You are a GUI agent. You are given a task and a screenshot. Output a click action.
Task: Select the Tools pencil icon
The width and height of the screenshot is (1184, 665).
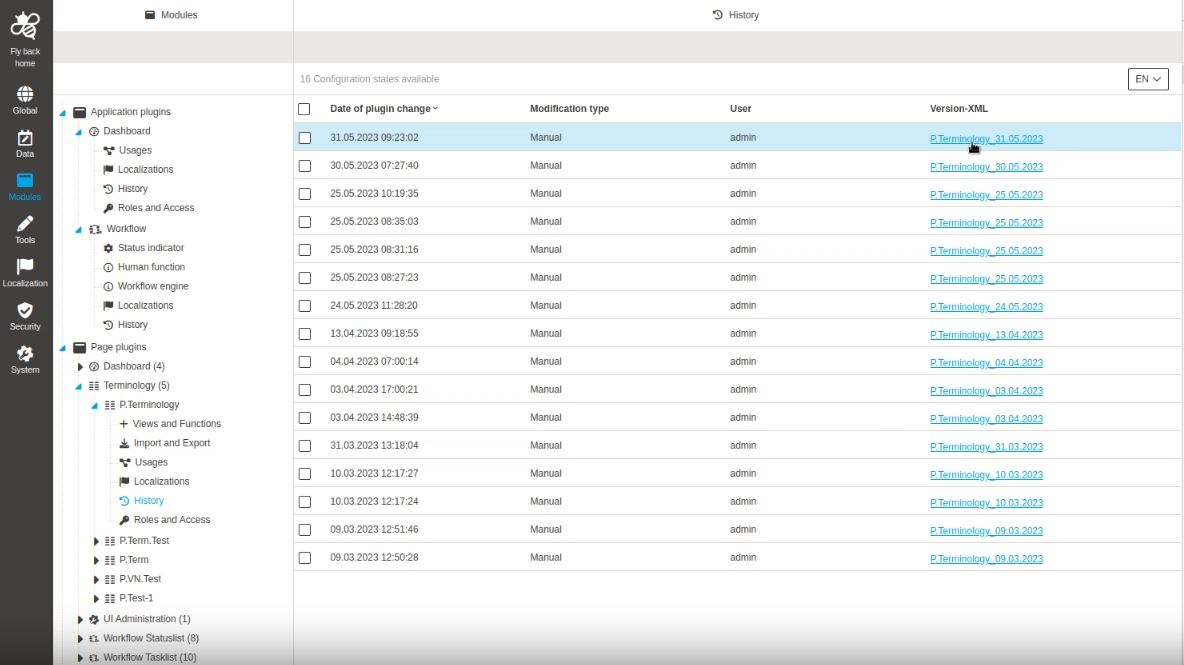(x=25, y=224)
